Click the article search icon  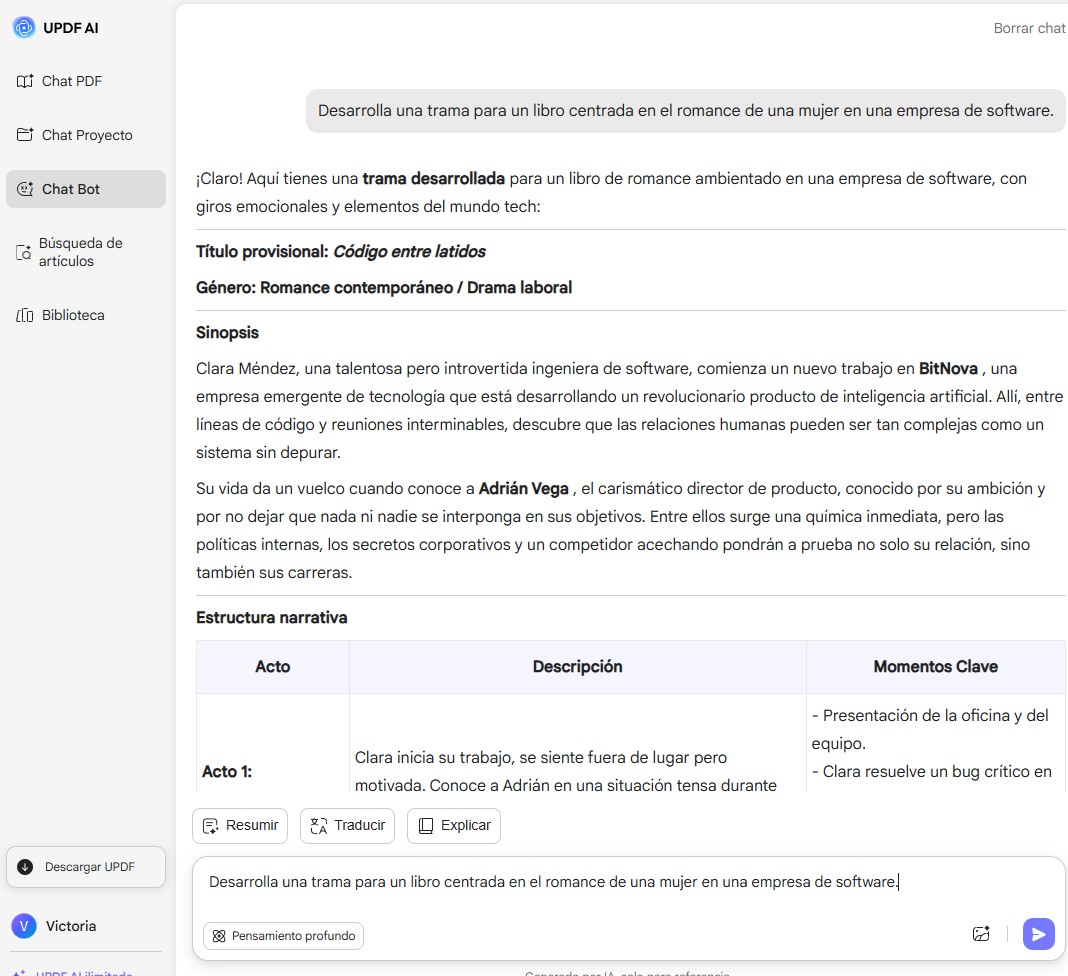pos(24,253)
